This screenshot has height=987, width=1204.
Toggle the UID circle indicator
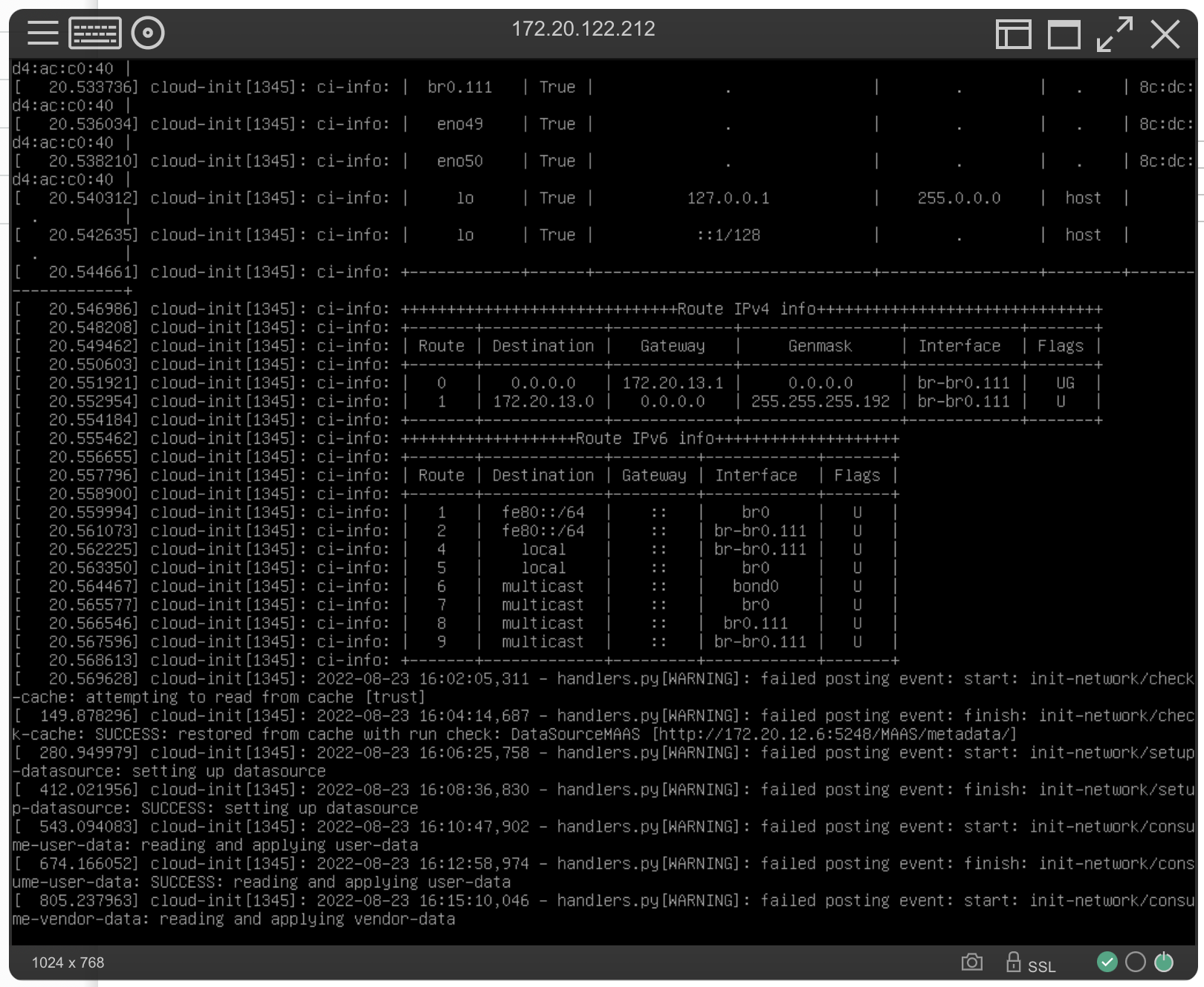tap(1135, 962)
